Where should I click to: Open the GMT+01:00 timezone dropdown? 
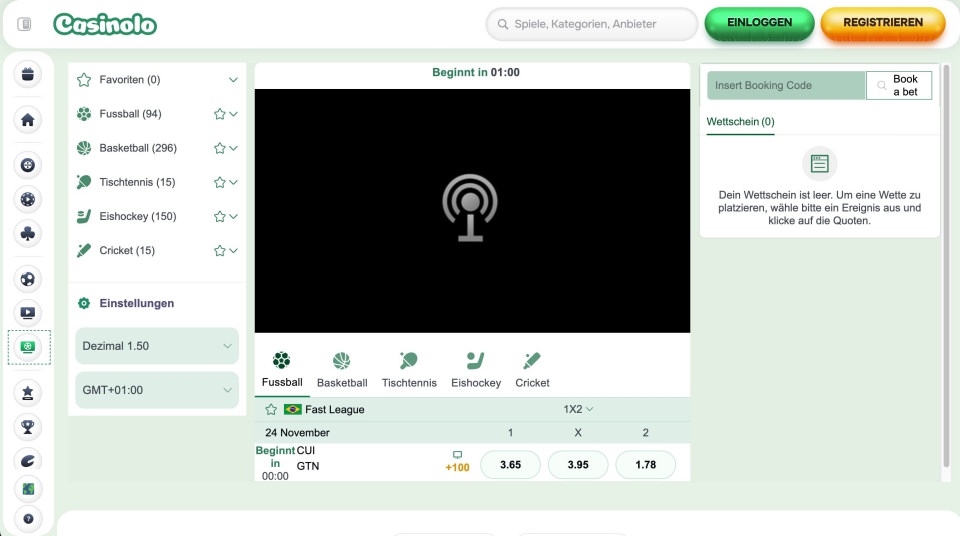(157, 390)
